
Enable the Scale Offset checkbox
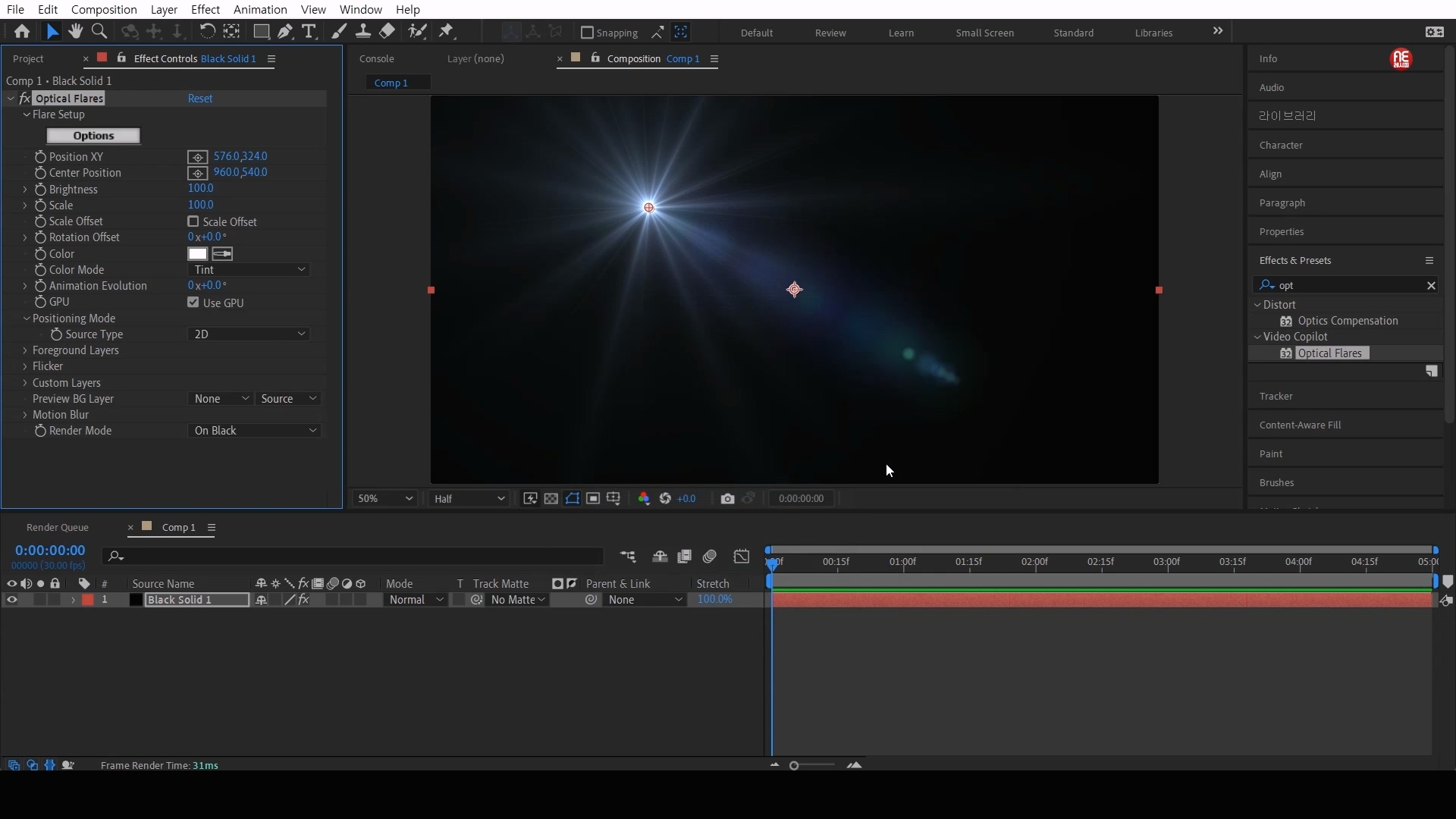point(193,221)
